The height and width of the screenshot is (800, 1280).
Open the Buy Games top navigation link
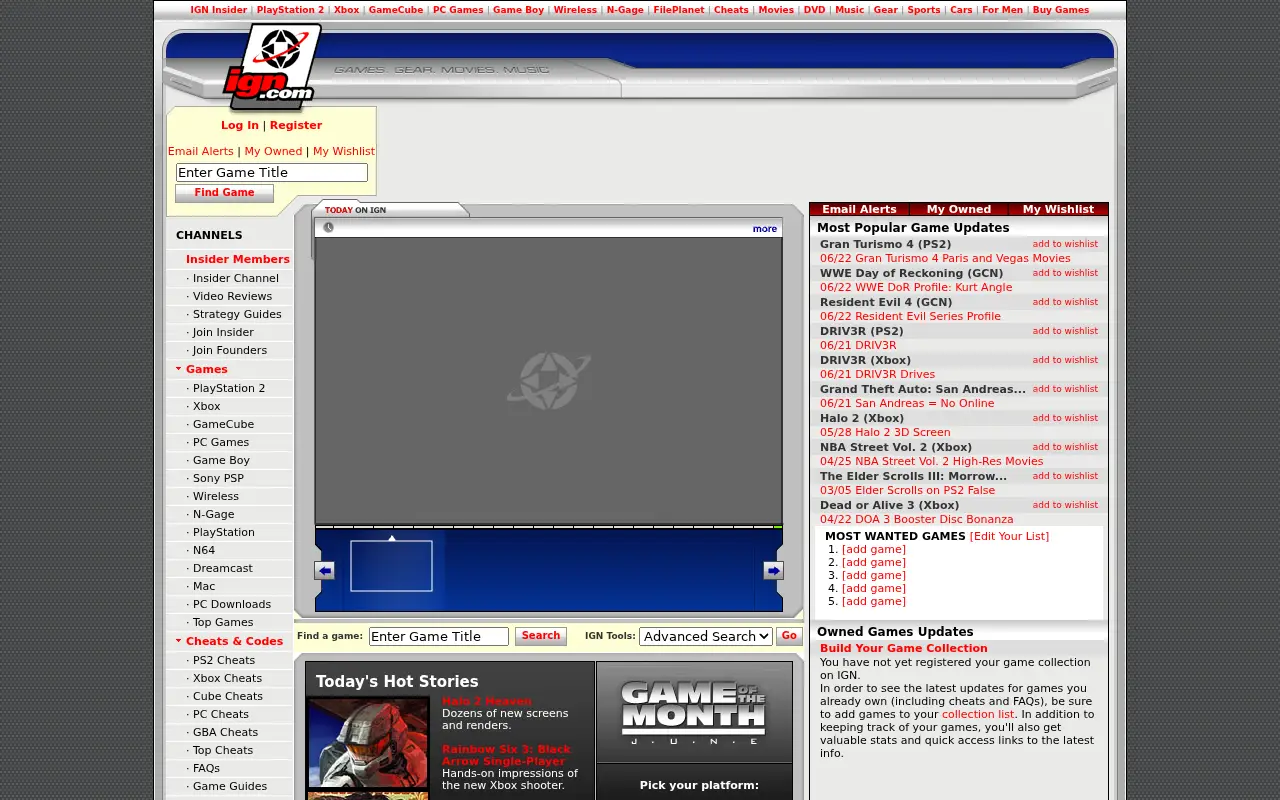(1061, 10)
